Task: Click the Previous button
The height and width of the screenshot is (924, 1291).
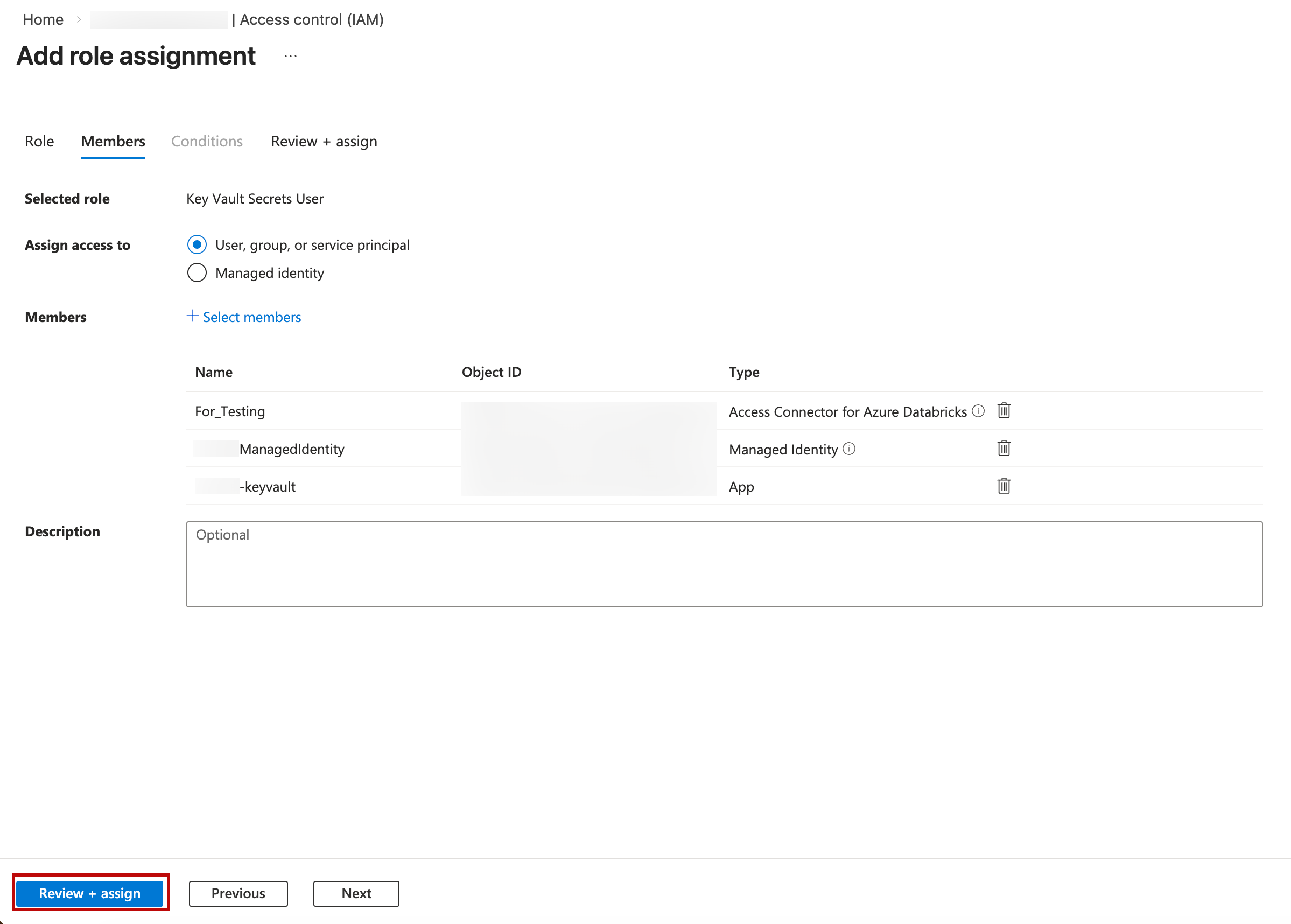Action: pyautogui.click(x=238, y=893)
